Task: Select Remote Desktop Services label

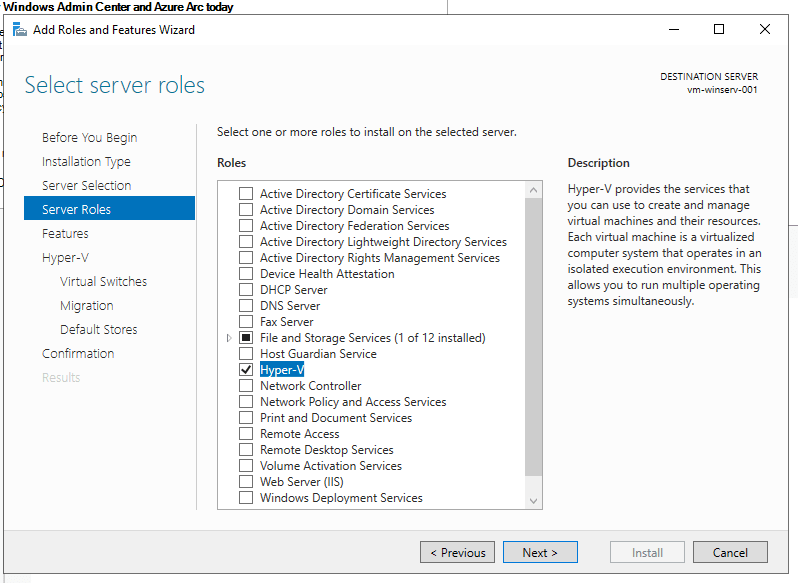Action: click(x=327, y=450)
